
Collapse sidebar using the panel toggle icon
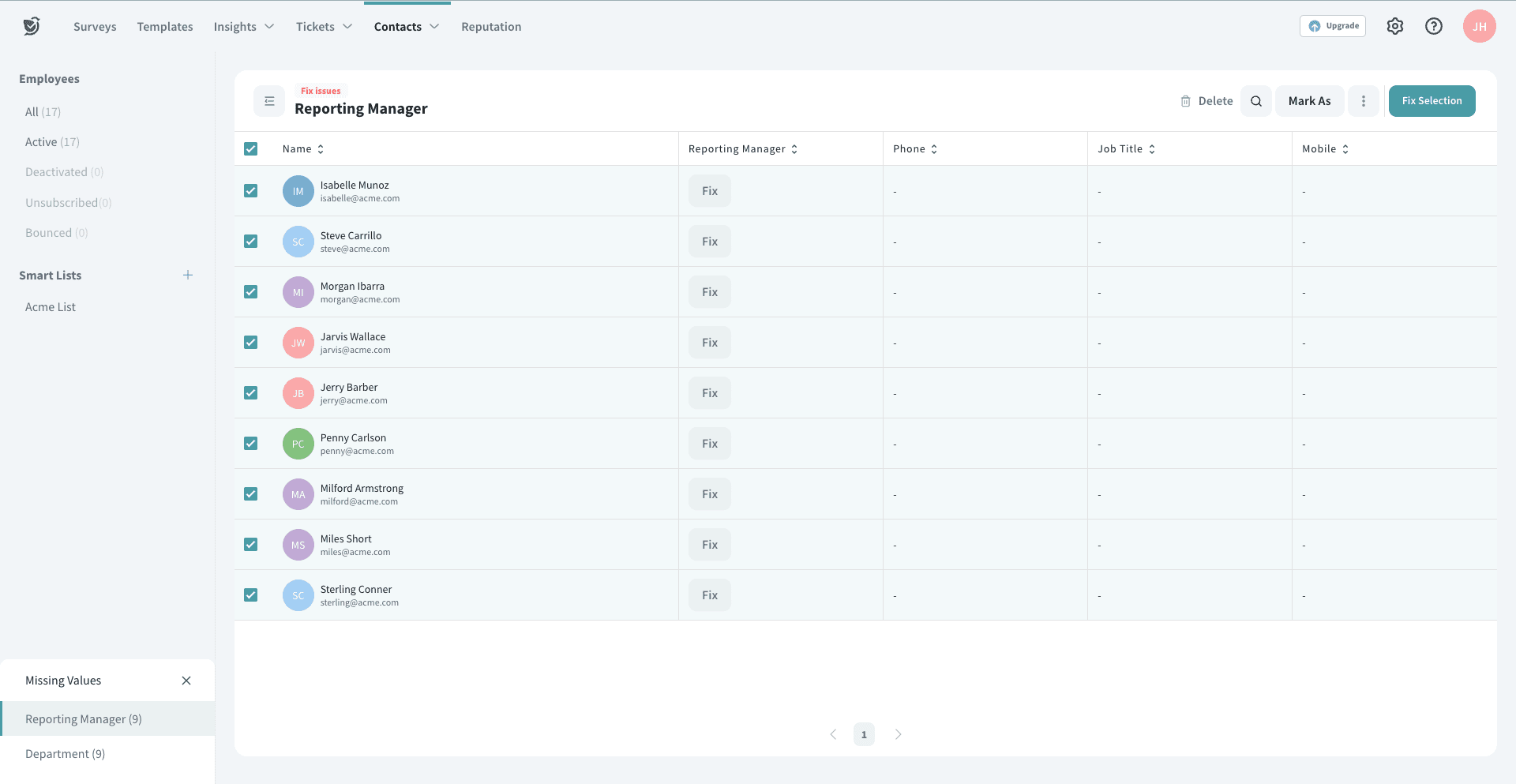coord(269,101)
